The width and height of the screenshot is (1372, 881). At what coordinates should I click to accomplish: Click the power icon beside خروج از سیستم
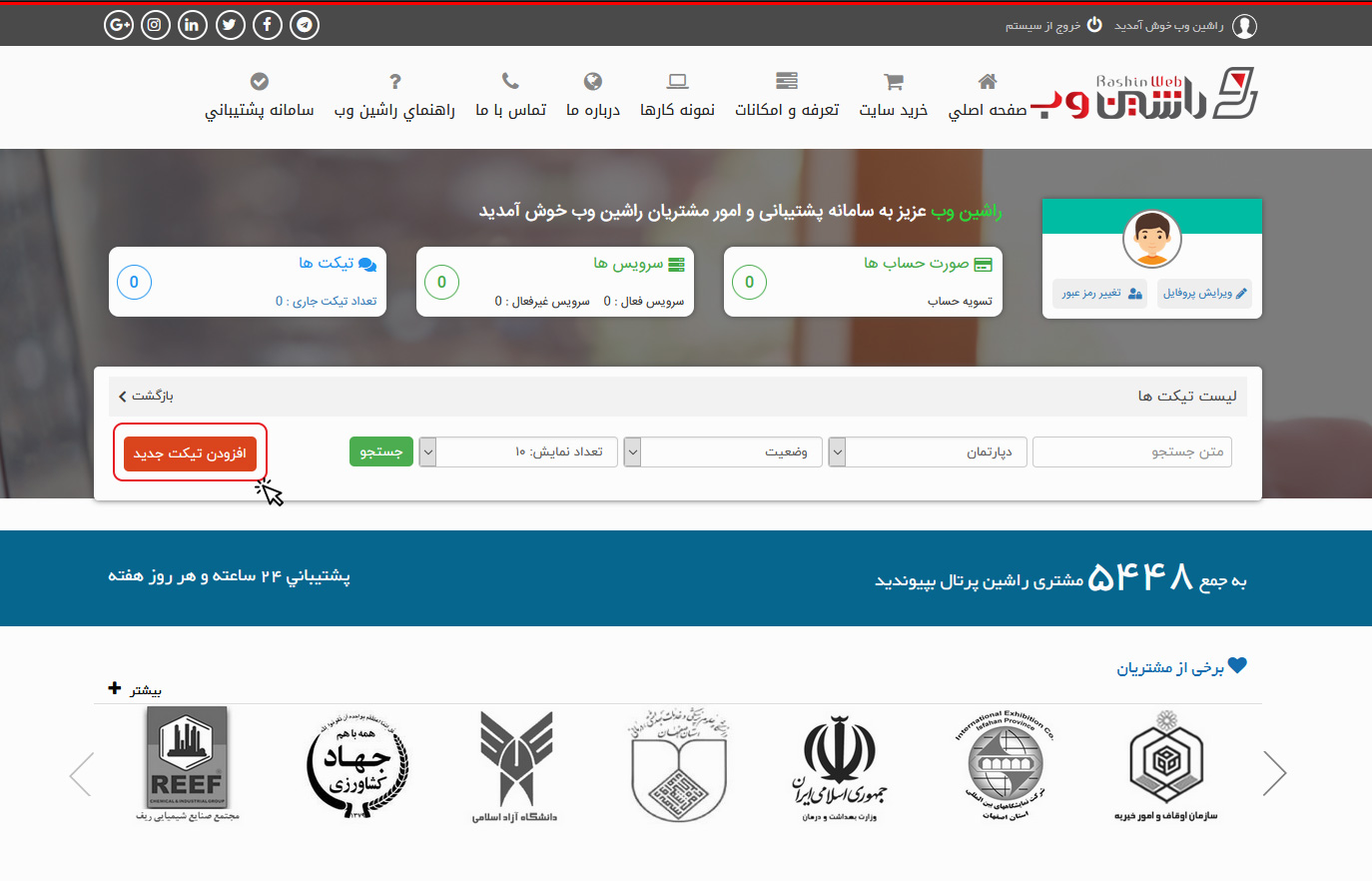coord(1094,24)
